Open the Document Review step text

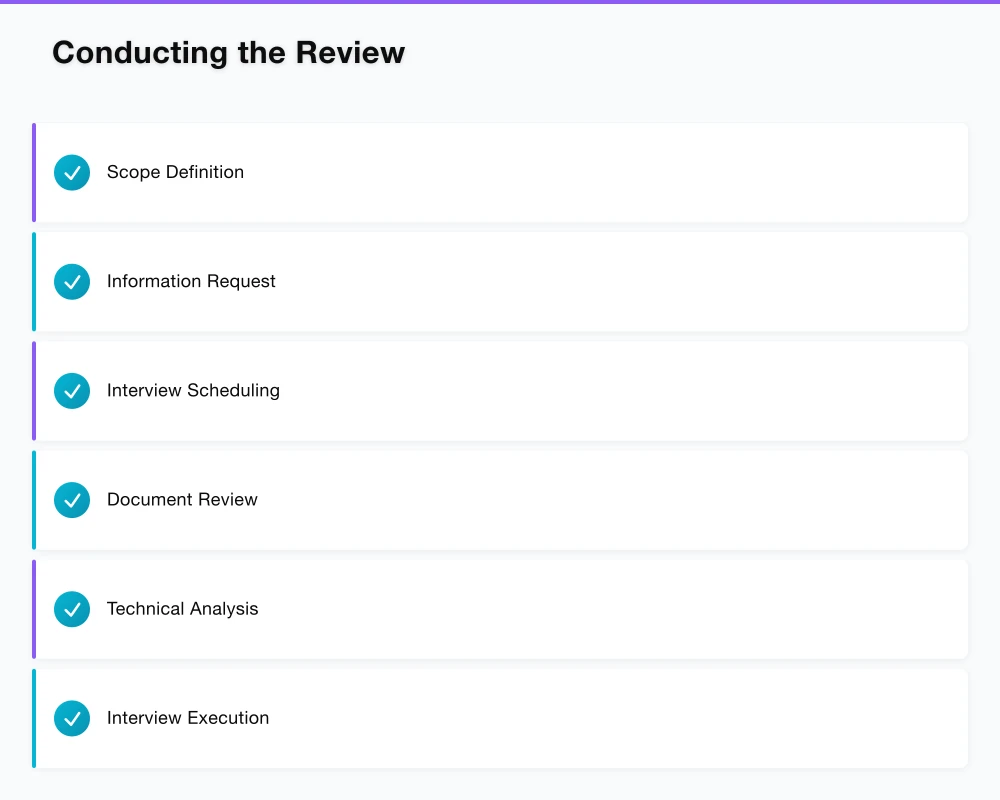pyautogui.click(x=182, y=499)
